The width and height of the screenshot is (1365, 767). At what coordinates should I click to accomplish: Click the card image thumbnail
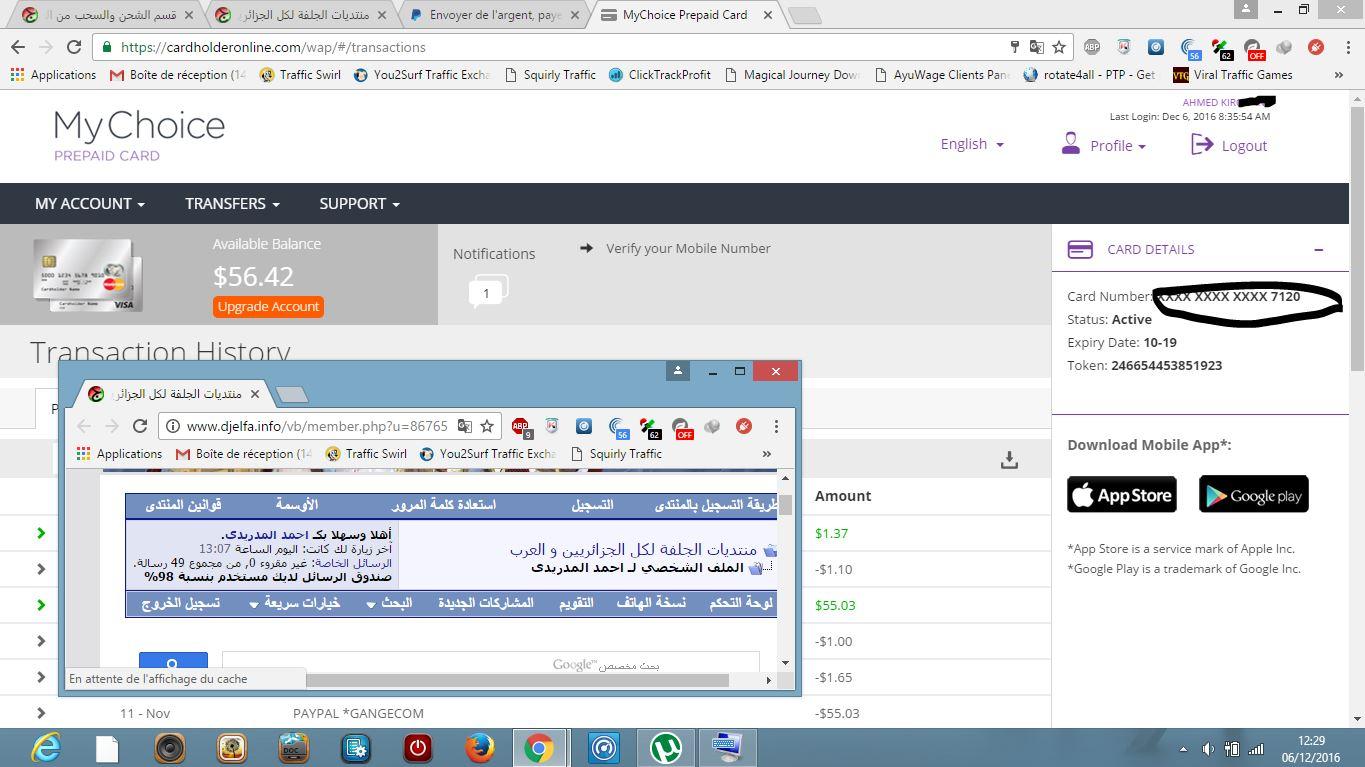(x=88, y=275)
